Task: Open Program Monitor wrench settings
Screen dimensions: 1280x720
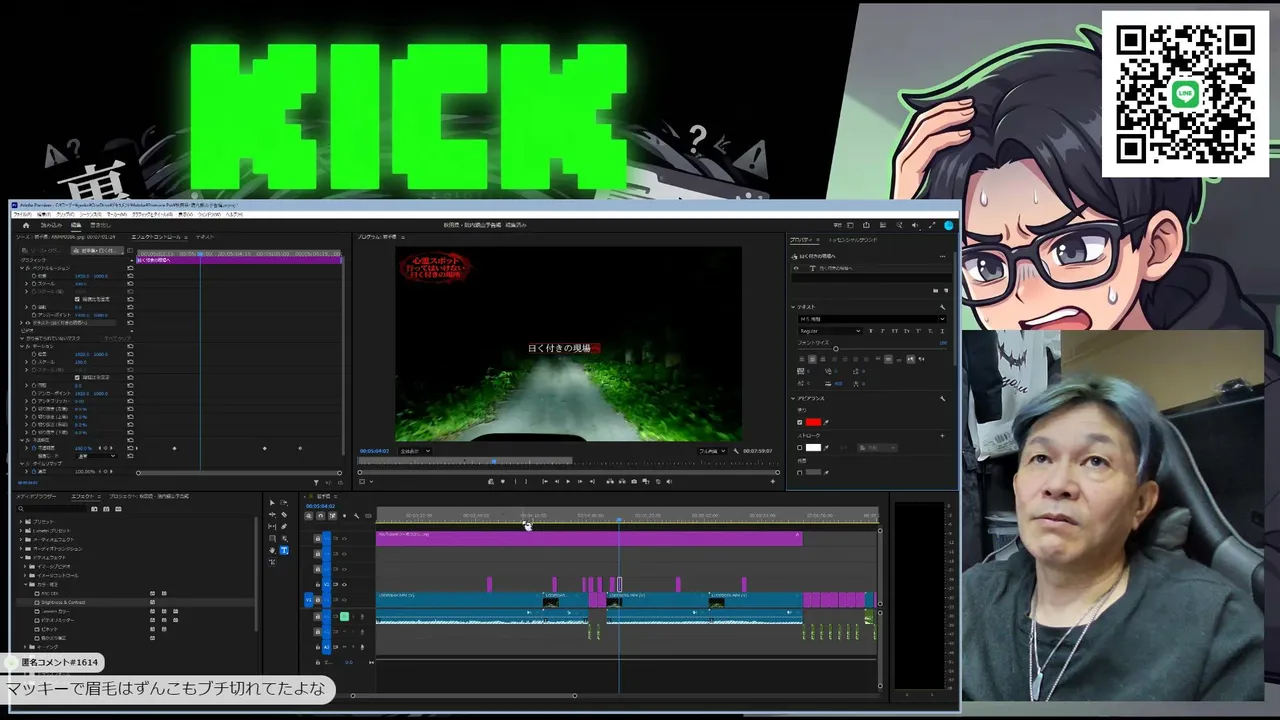Action: tap(735, 451)
